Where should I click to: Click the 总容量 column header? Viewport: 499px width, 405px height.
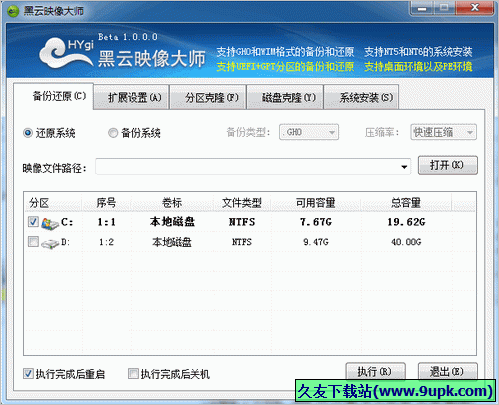coord(406,202)
